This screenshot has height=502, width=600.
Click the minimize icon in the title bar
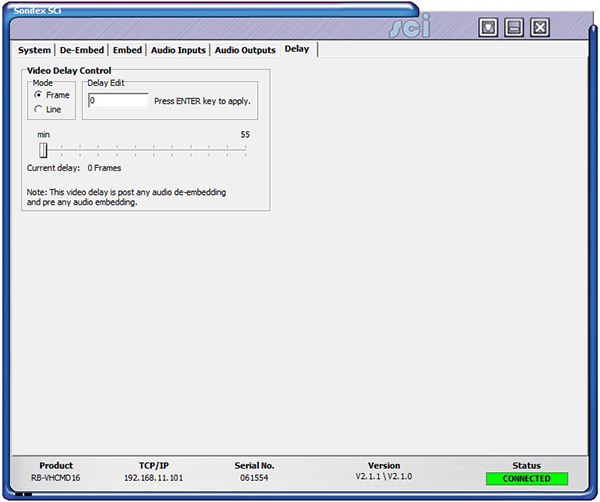514,27
